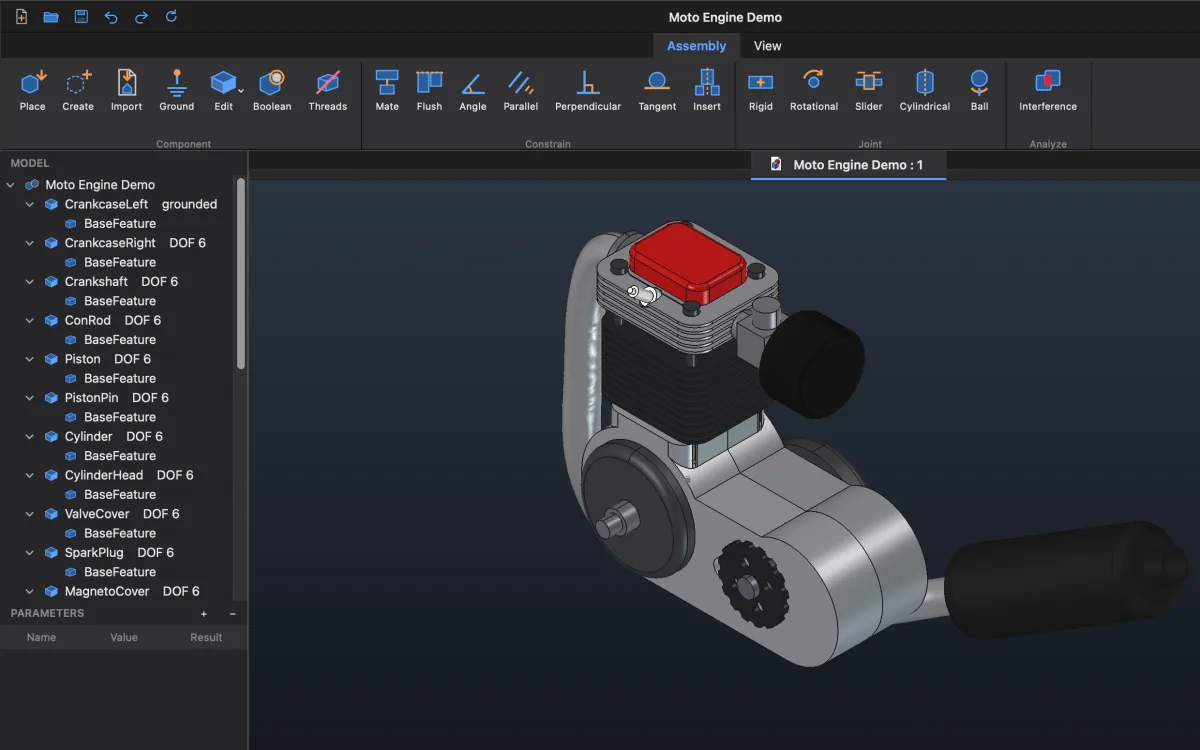Click the Redo arrow icon
This screenshot has height=750, width=1200.
point(141,17)
